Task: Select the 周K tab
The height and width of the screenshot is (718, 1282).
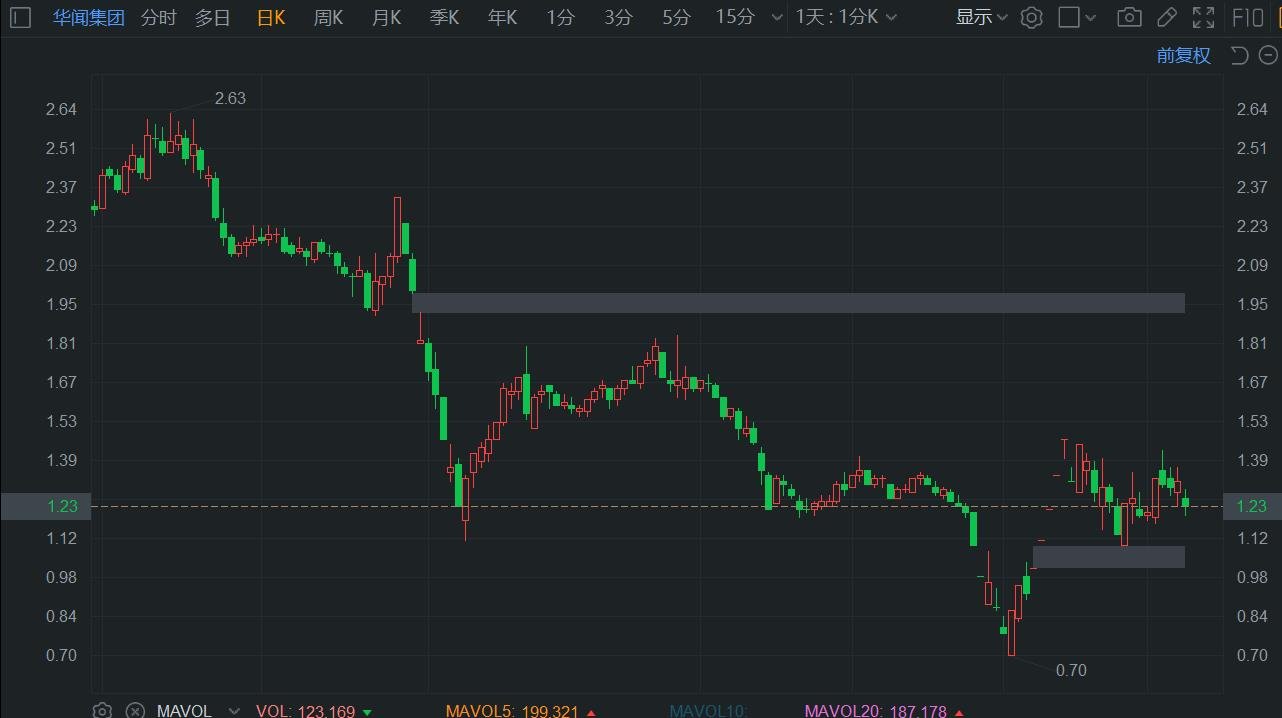Action: click(328, 17)
